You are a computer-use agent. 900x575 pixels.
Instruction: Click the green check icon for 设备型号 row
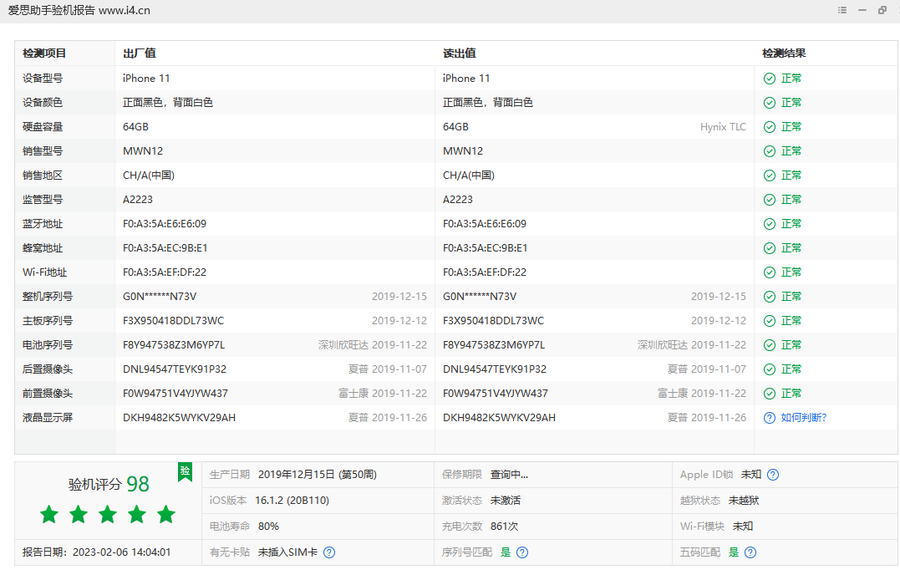pyautogui.click(x=770, y=79)
